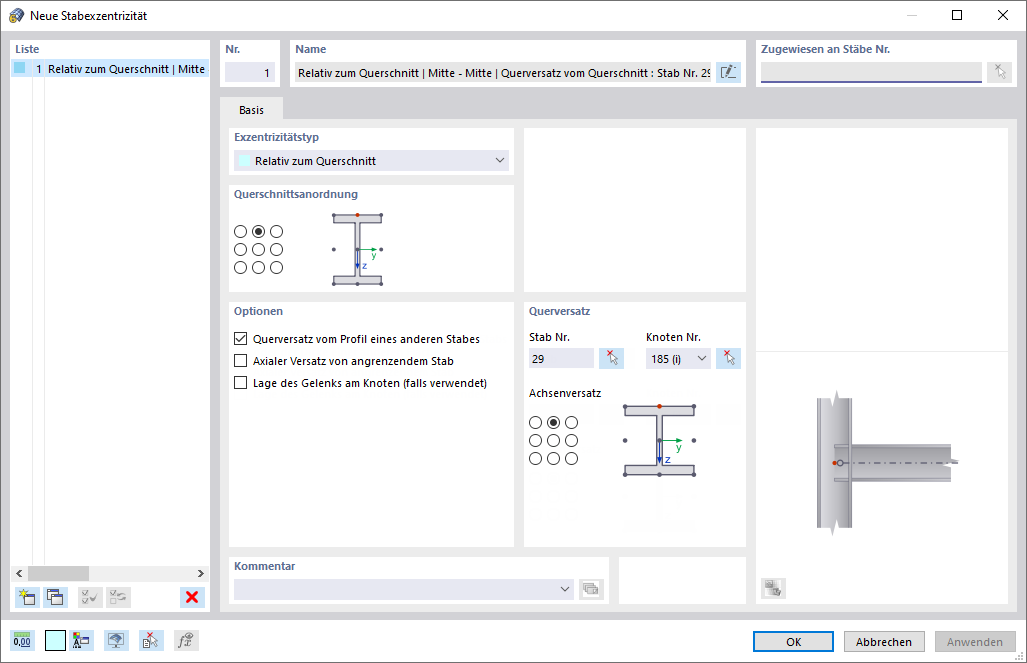Click the color assignment icon in footer
This screenshot has width=1027, height=663.
coord(81,640)
